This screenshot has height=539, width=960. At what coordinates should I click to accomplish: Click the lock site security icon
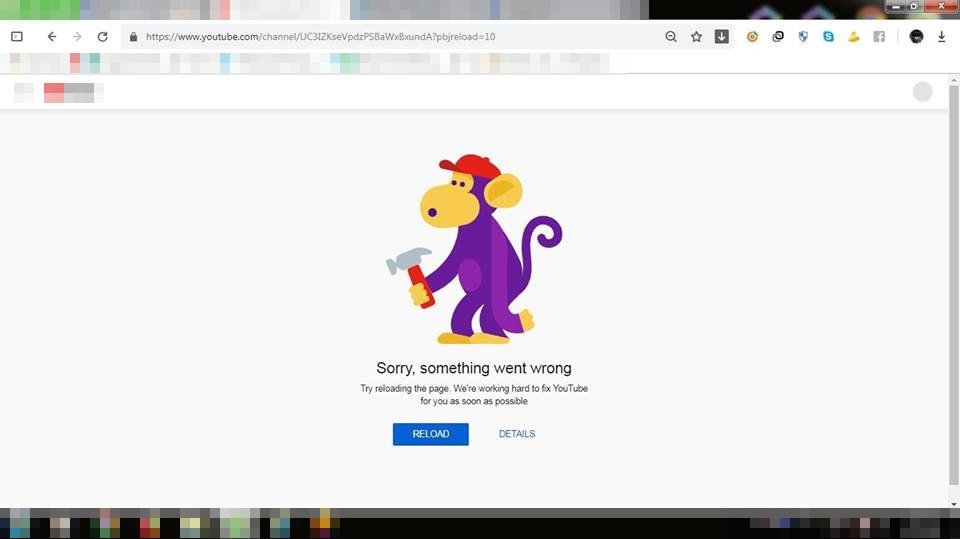click(x=133, y=37)
